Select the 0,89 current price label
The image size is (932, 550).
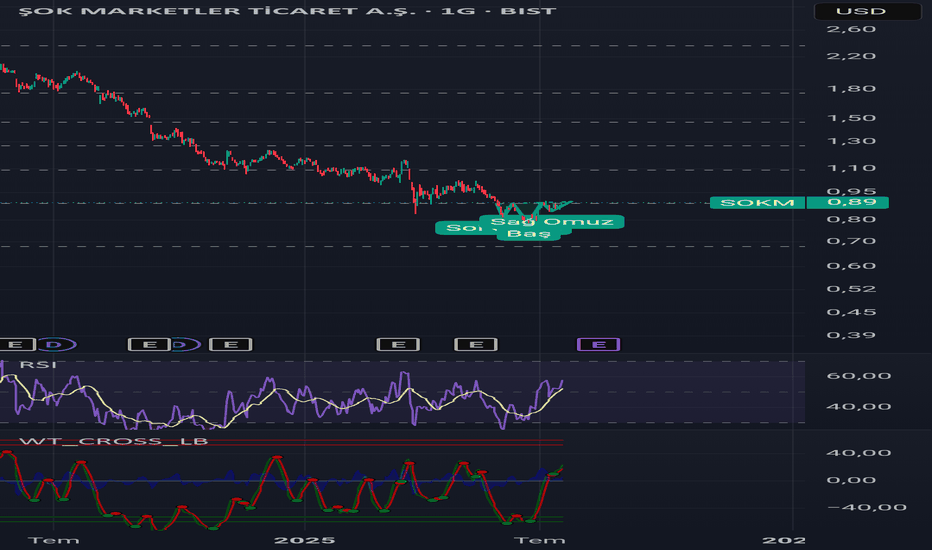pos(848,203)
